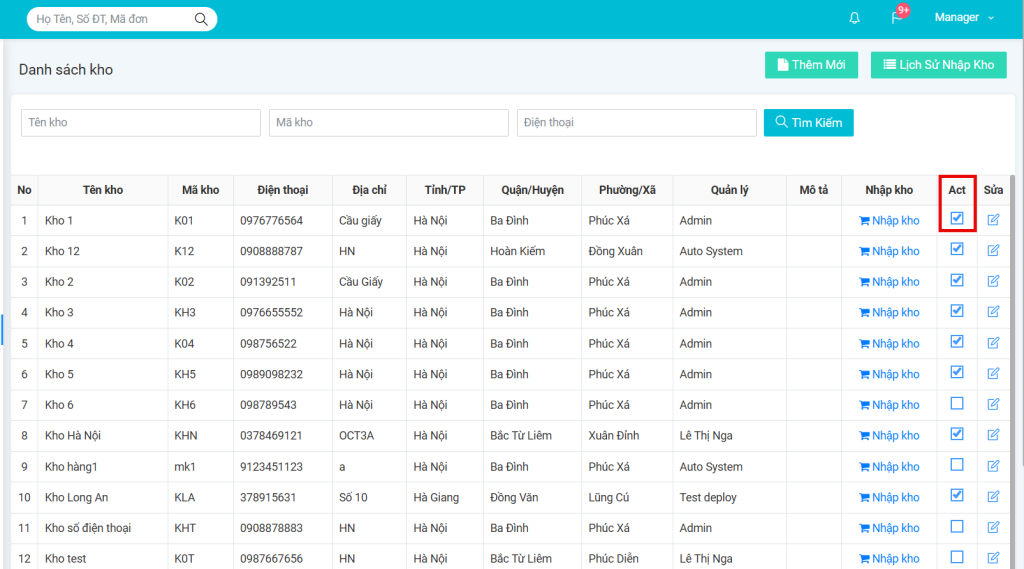Image resolution: width=1024 pixels, height=569 pixels.
Task: Tick the Act checkbox for Kho hàng1
Action: point(957,465)
